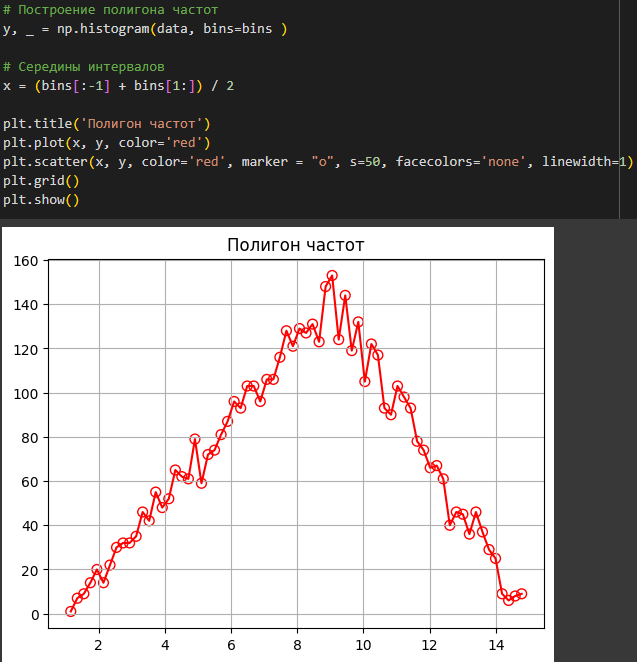This screenshot has height=662, width=637.
Task: Click the chart title 'Полигон частот'
Action: click(x=295, y=245)
